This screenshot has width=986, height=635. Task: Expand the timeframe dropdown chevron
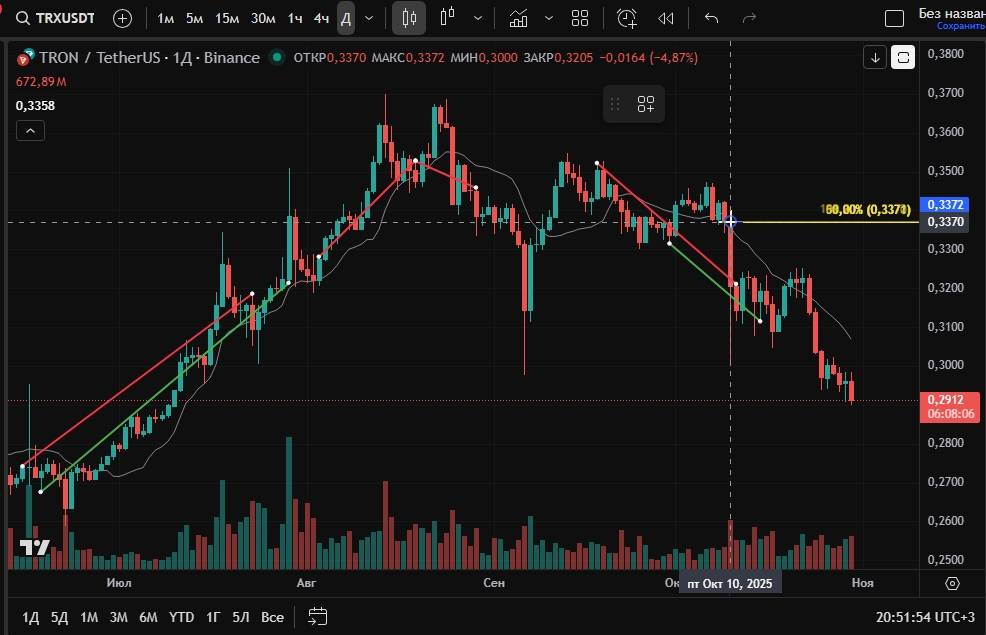pyautogui.click(x=371, y=18)
